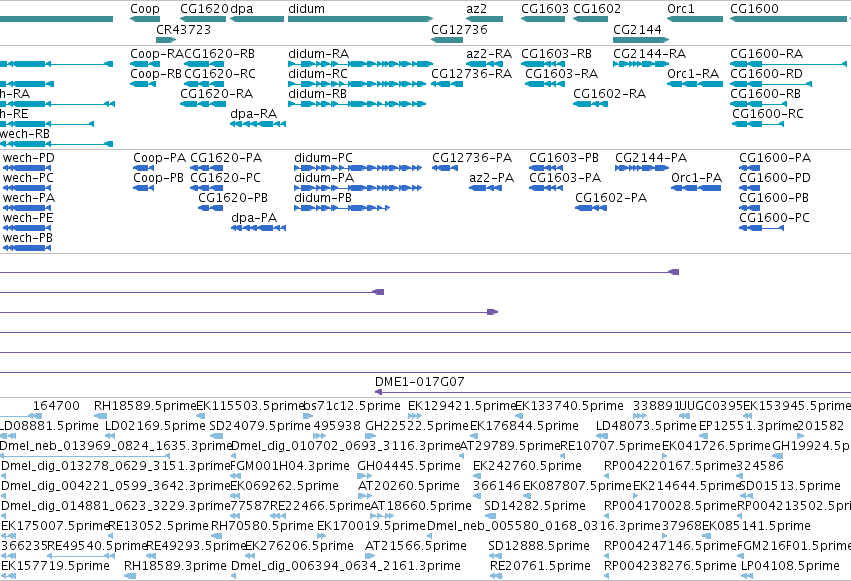This screenshot has width=851, height=581.
Task: Select the LP04108.5prime EST label
Action: tap(790, 566)
